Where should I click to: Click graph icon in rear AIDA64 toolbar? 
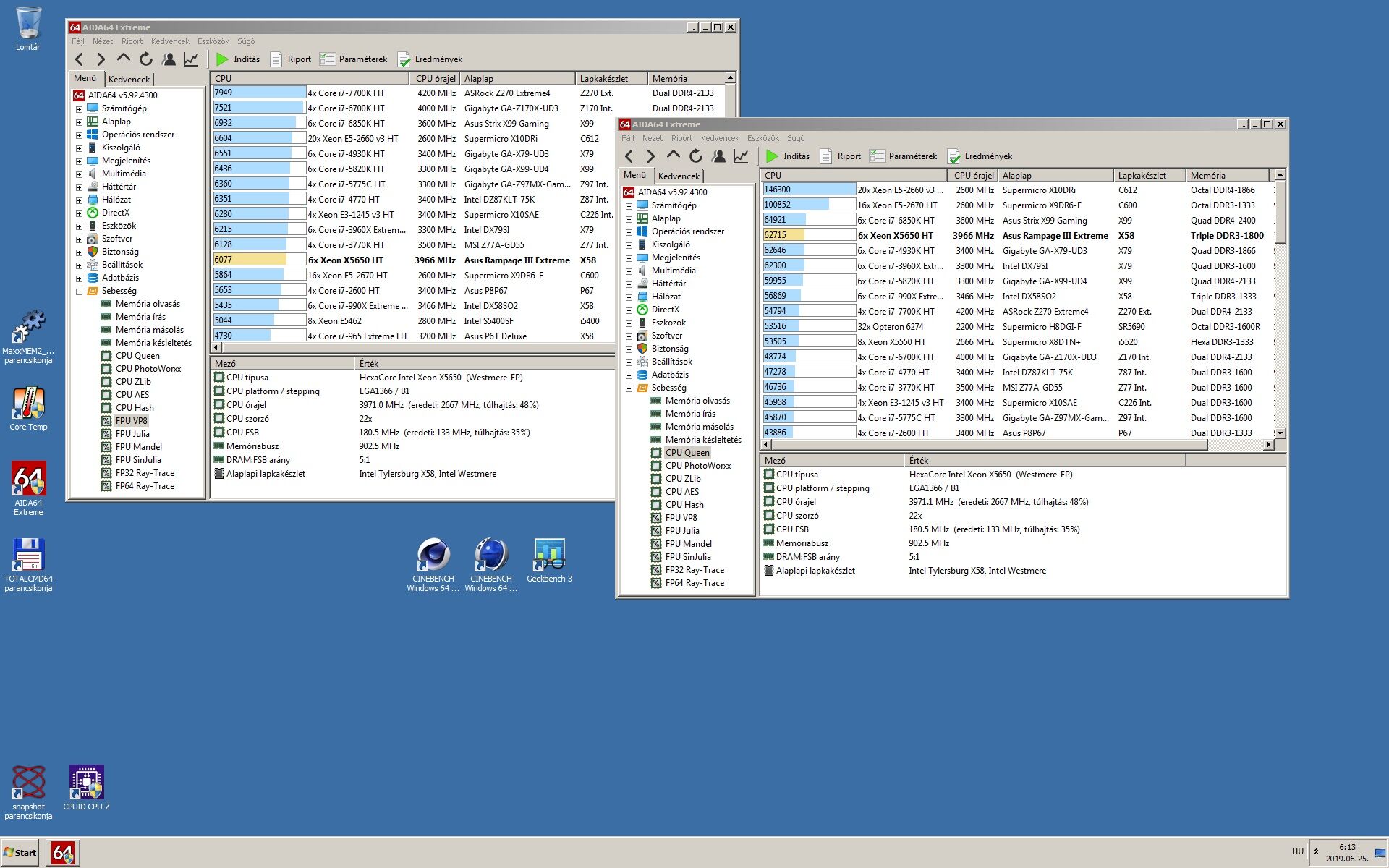[x=191, y=59]
